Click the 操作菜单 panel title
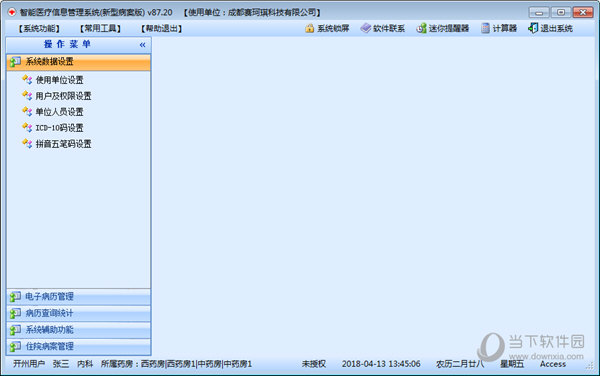 pos(67,44)
